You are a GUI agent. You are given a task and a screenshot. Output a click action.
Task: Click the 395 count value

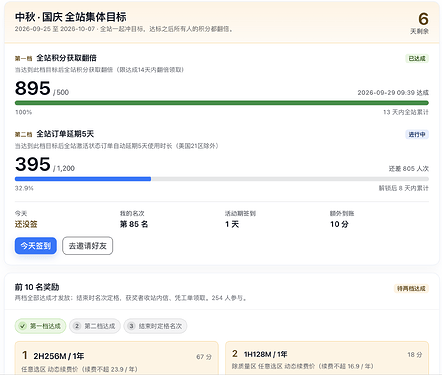tap(33, 164)
